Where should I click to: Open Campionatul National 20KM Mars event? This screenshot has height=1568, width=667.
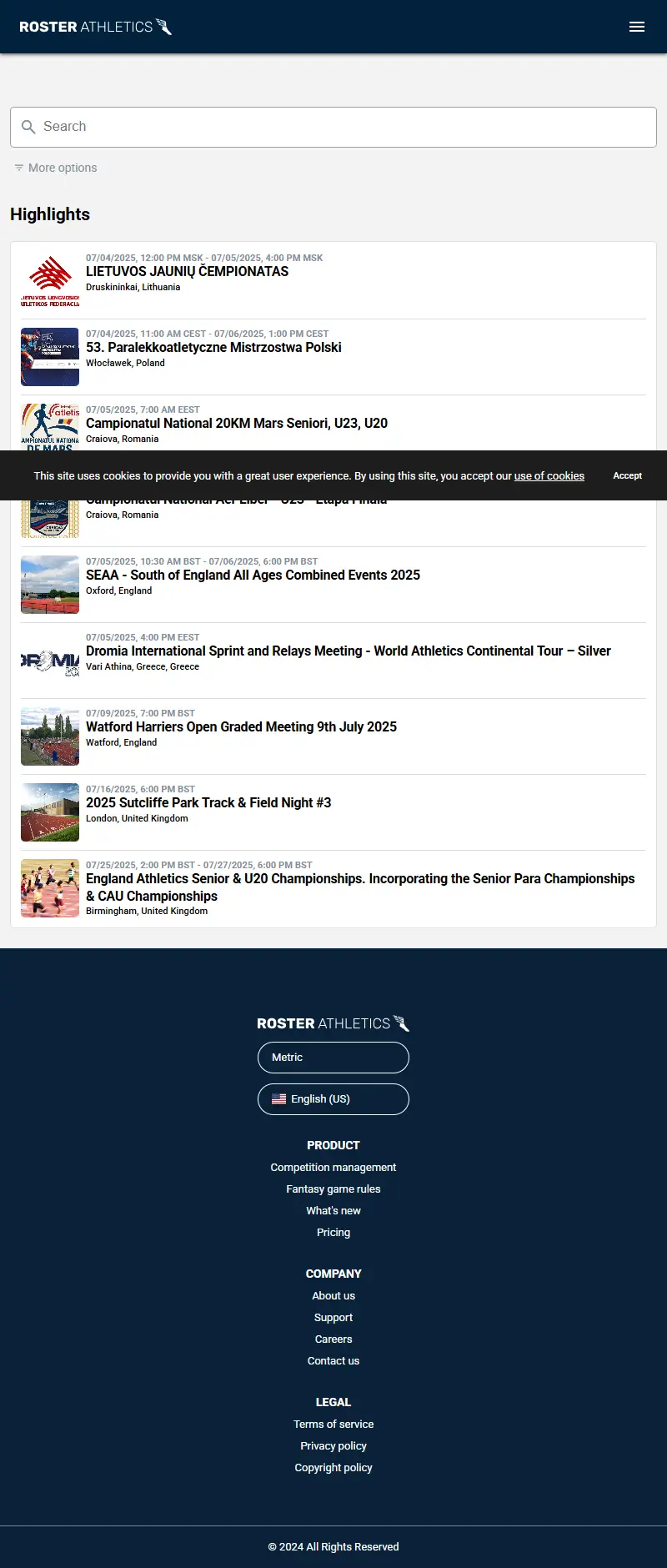237,424
